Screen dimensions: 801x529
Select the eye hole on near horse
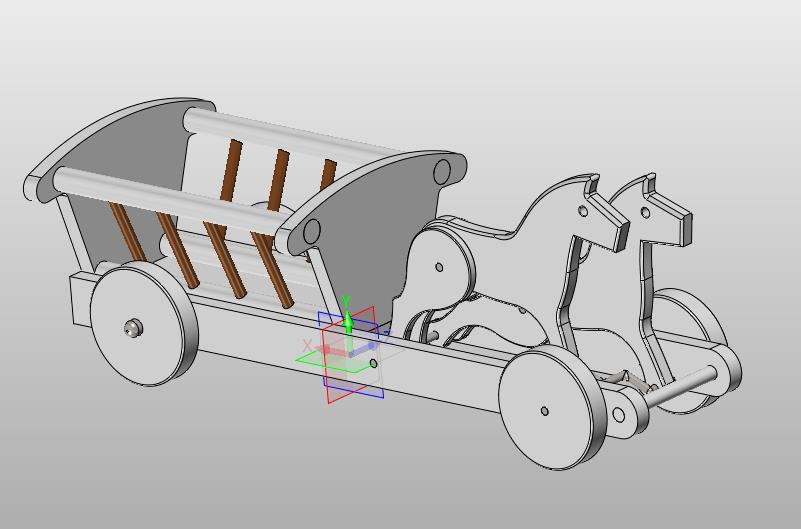tap(583, 210)
